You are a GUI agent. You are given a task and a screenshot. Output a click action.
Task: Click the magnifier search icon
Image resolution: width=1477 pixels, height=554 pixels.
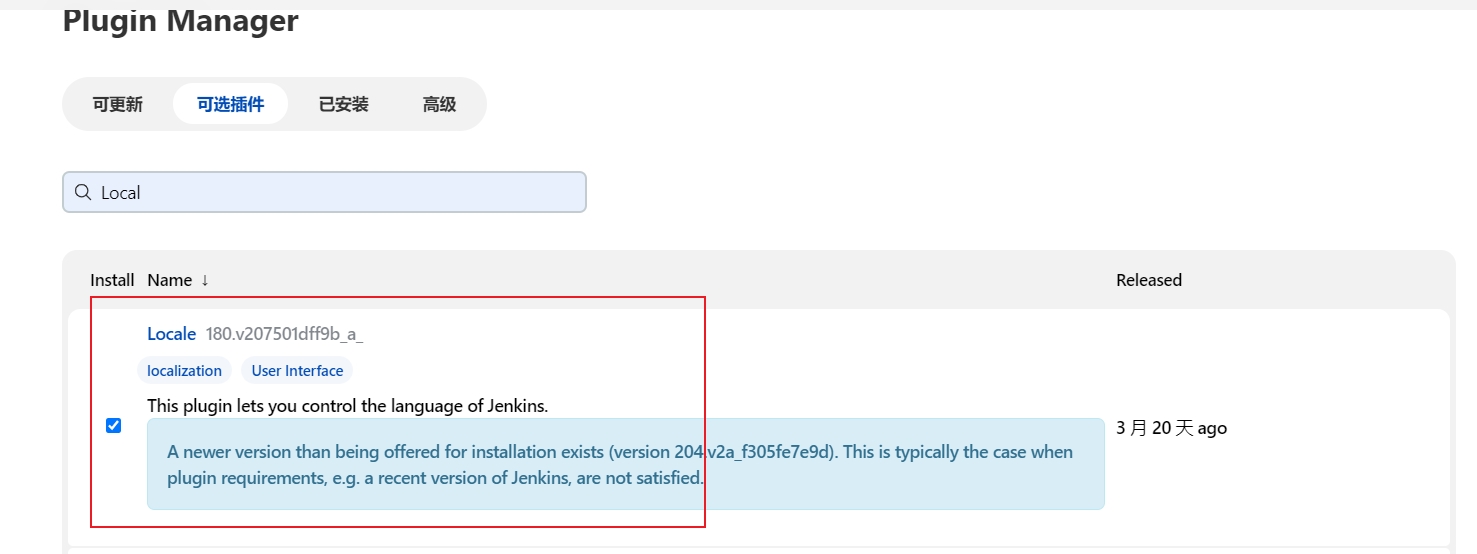point(83,192)
